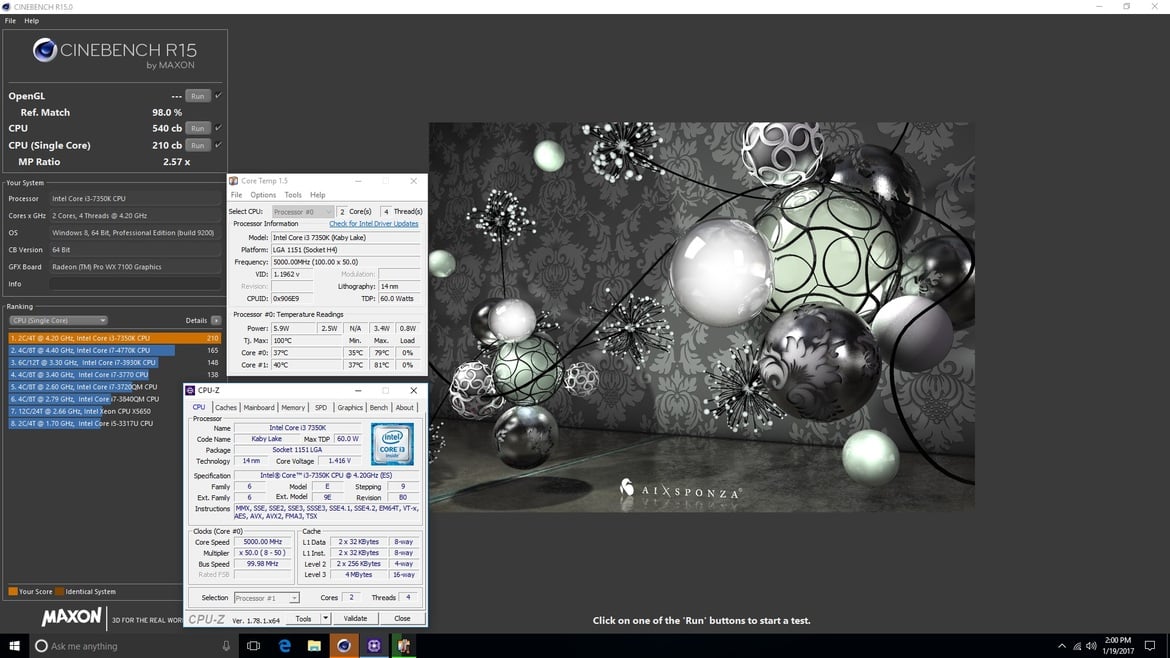The width and height of the screenshot is (1170, 658).
Task: Switch to Cinebench on the taskbar
Action: coord(344,646)
